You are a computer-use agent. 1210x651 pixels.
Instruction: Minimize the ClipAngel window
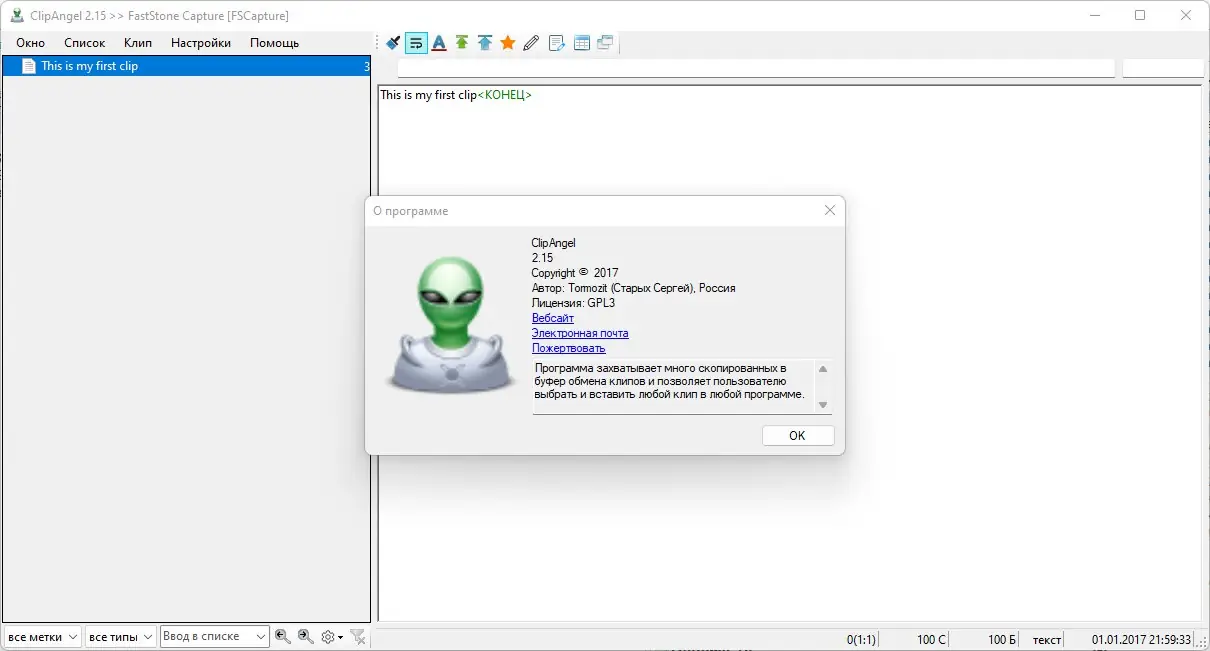(1094, 15)
